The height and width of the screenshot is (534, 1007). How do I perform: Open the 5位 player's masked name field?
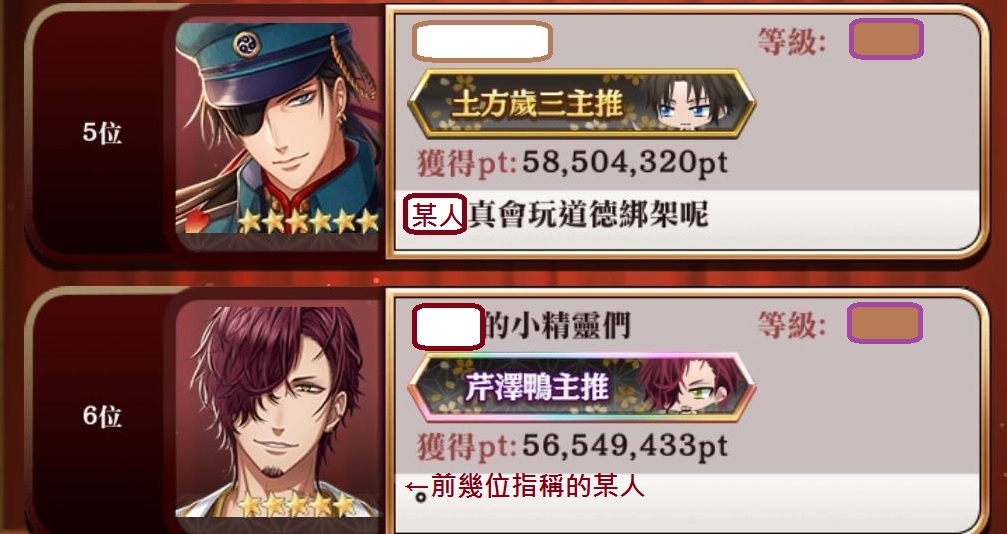(x=482, y=41)
